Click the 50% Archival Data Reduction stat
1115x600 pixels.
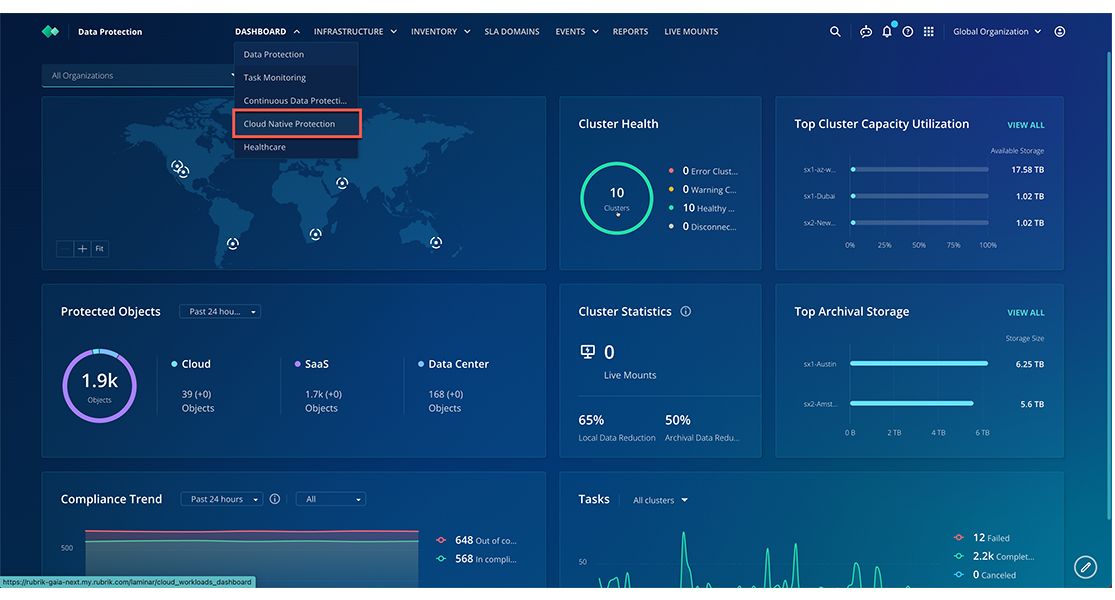(x=702, y=428)
